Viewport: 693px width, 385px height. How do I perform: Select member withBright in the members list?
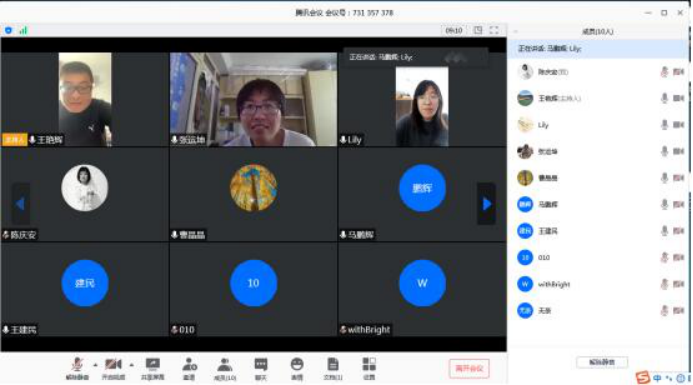pyautogui.click(x=598, y=284)
